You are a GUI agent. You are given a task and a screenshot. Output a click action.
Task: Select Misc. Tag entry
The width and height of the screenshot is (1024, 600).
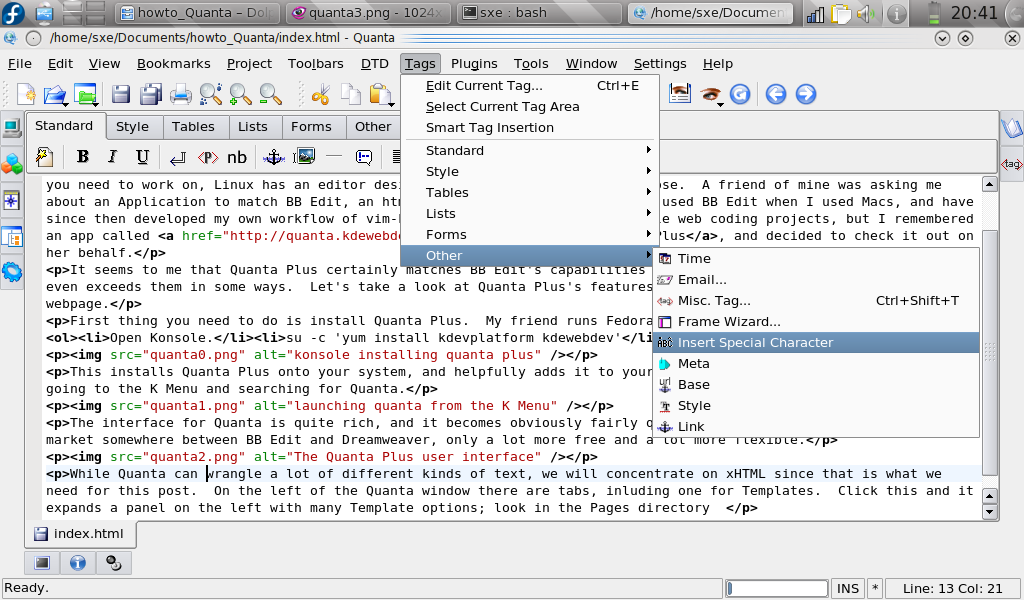[x=816, y=301]
